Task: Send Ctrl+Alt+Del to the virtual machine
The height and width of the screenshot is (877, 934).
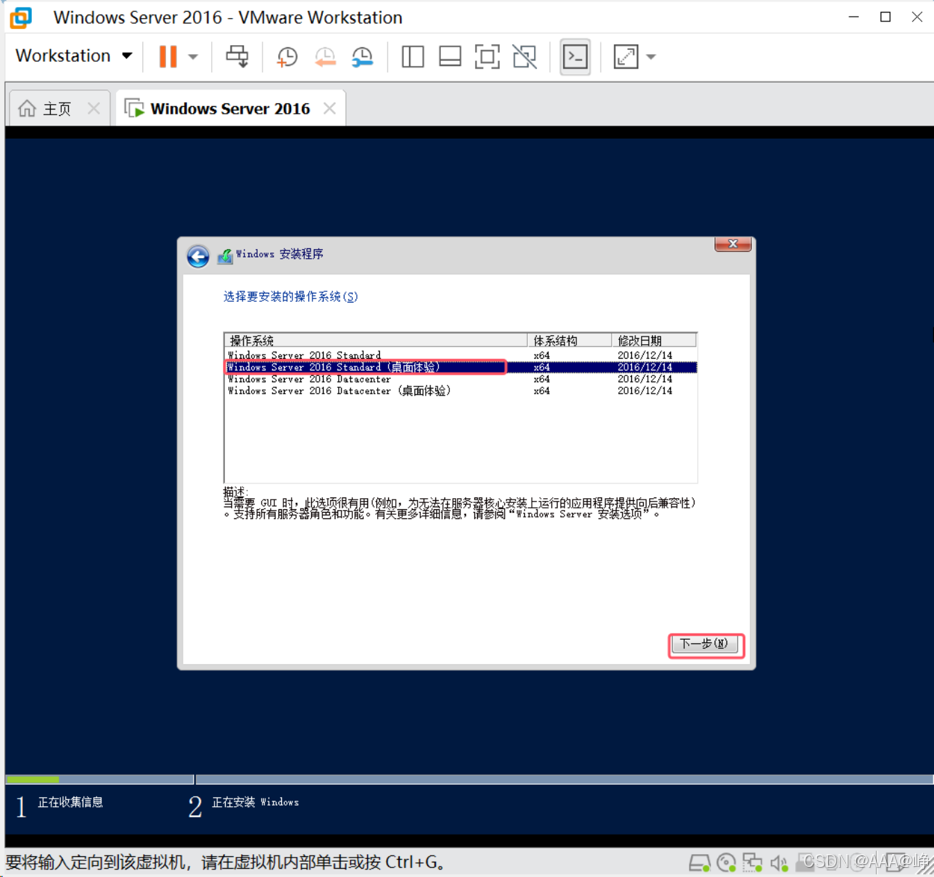Action: click(237, 57)
